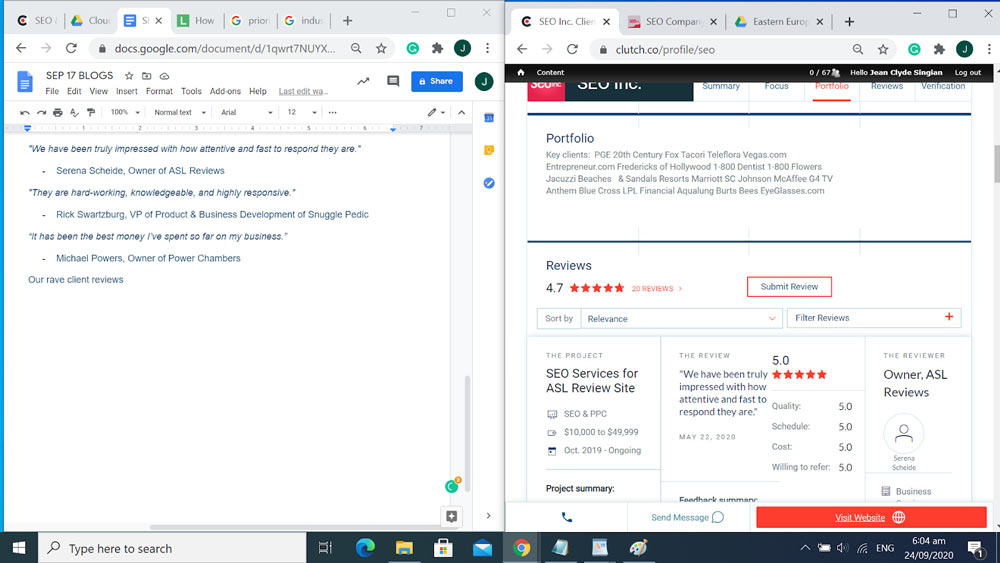Viewport: 1000px width, 563px height.
Task: Open Task View on the taskbar
Action: [x=325, y=548]
